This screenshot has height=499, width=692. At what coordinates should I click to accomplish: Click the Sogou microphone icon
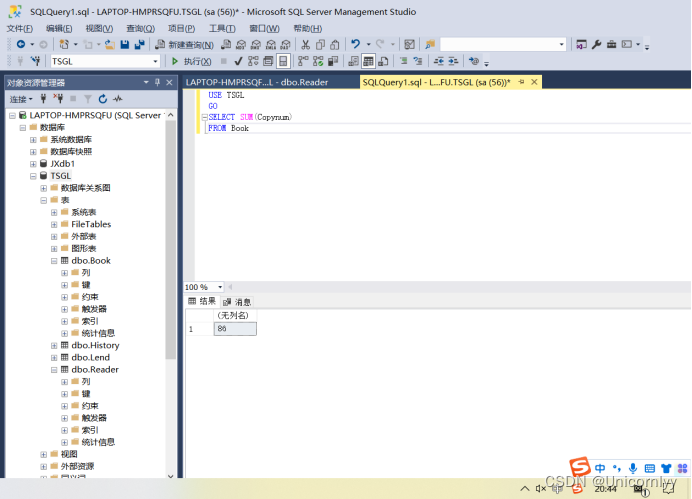(633, 468)
